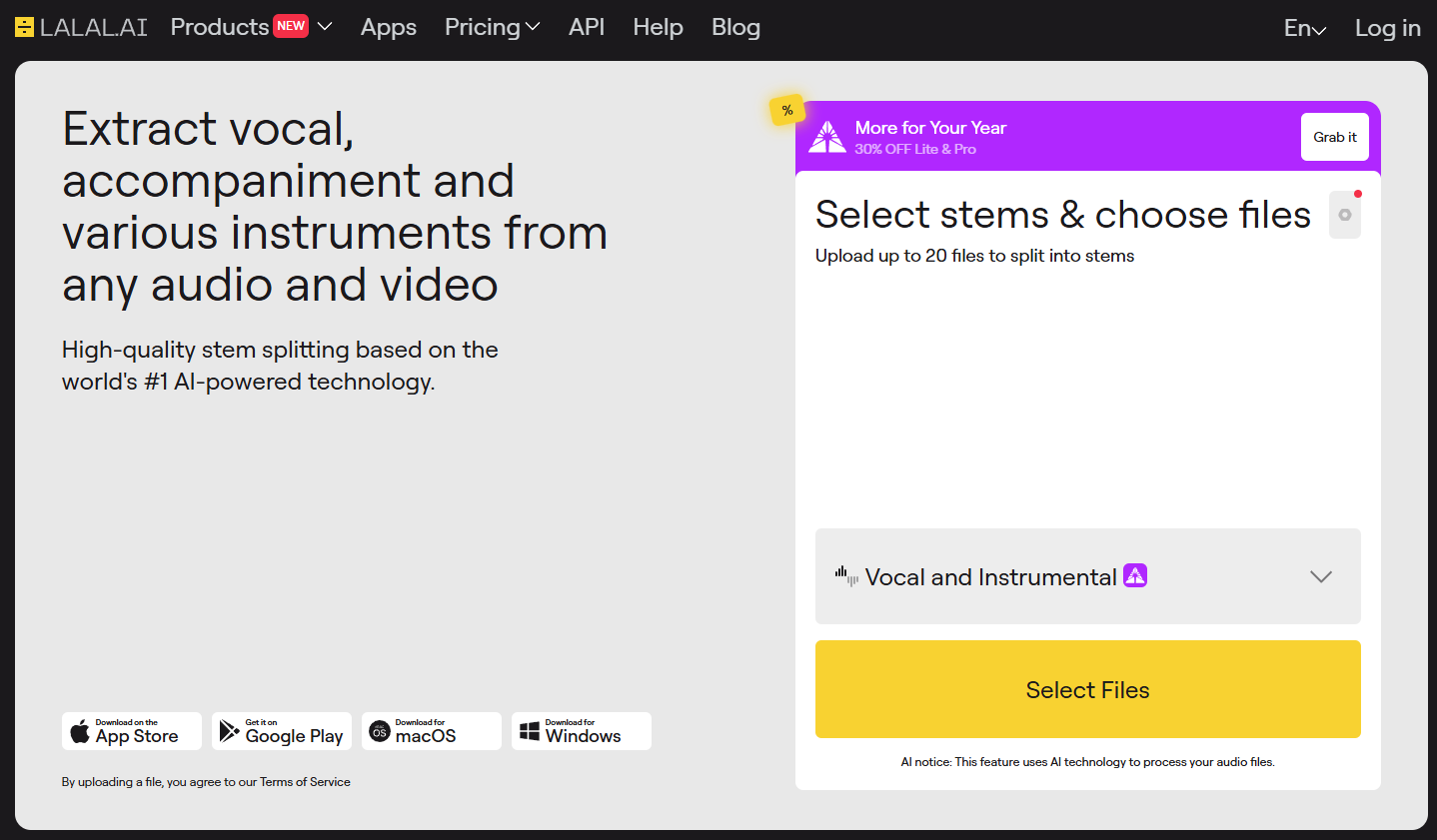Screen dimensions: 1437x840
Task: Open the En language selector
Action: [1304, 28]
